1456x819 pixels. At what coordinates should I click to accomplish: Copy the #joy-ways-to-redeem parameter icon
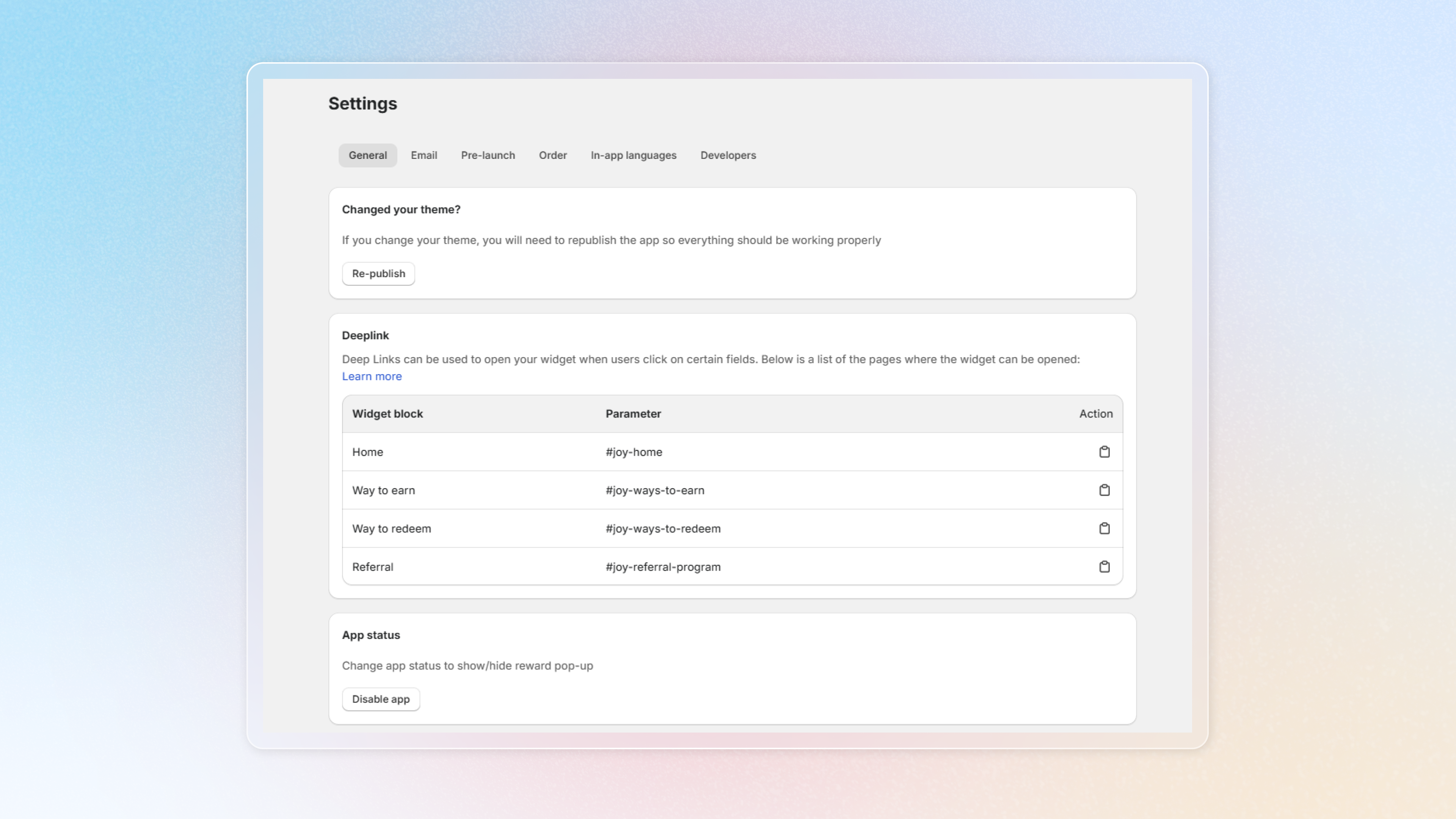pos(1104,529)
